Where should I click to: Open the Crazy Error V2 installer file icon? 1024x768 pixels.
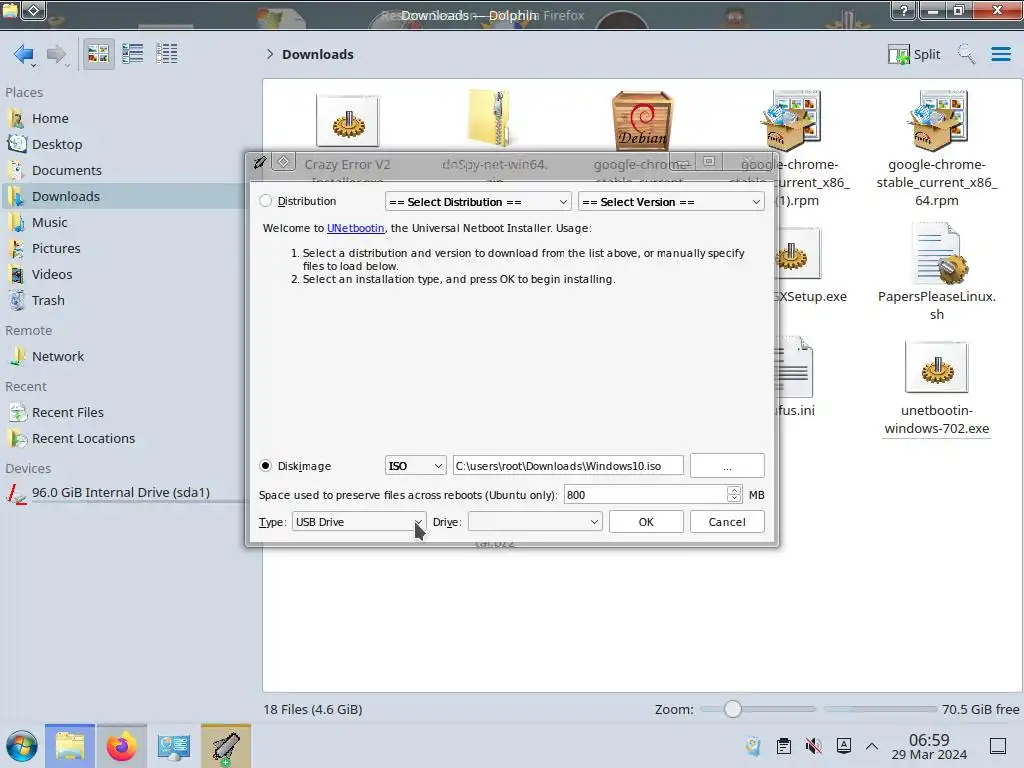(x=347, y=121)
